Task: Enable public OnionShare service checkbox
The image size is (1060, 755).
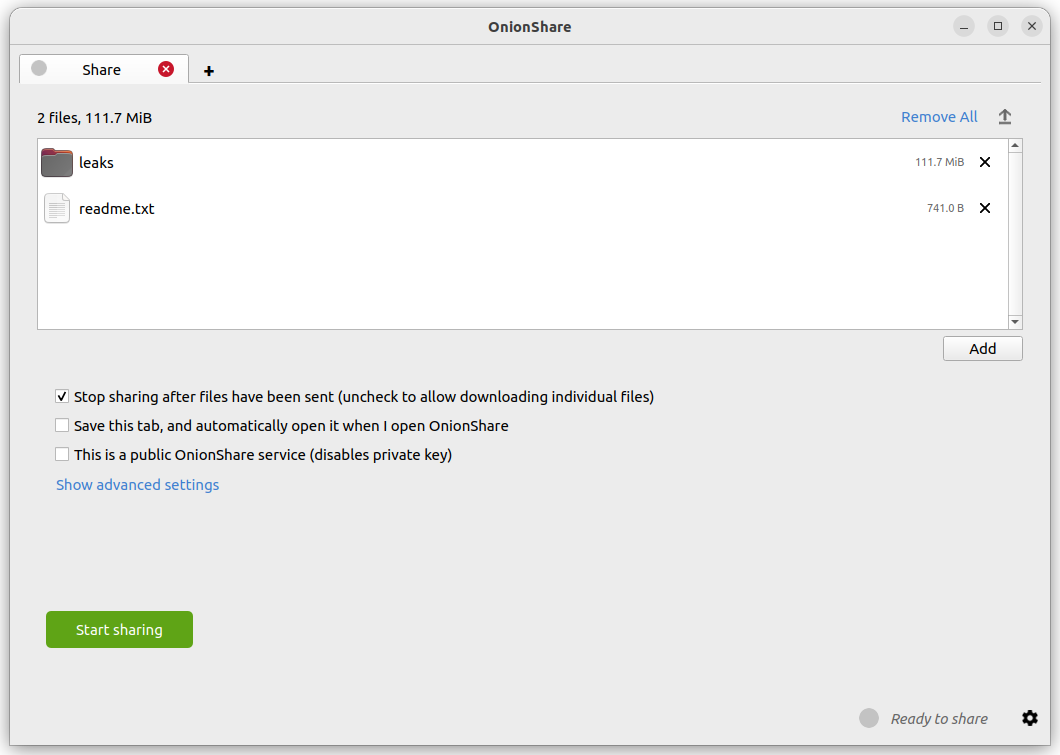Action: click(x=62, y=455)
